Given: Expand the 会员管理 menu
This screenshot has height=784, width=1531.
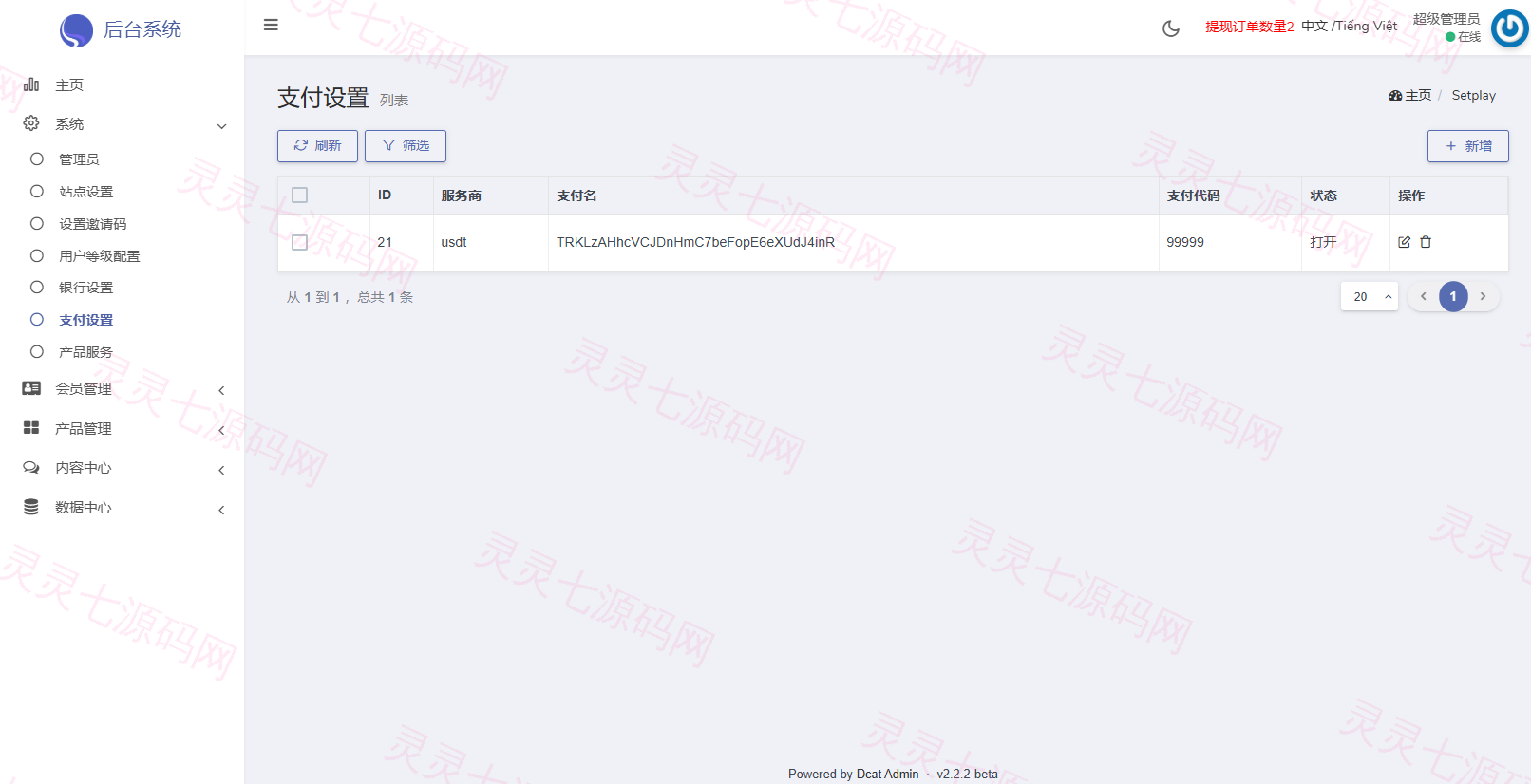Looking at the screenshot, I should click(221, 390).
